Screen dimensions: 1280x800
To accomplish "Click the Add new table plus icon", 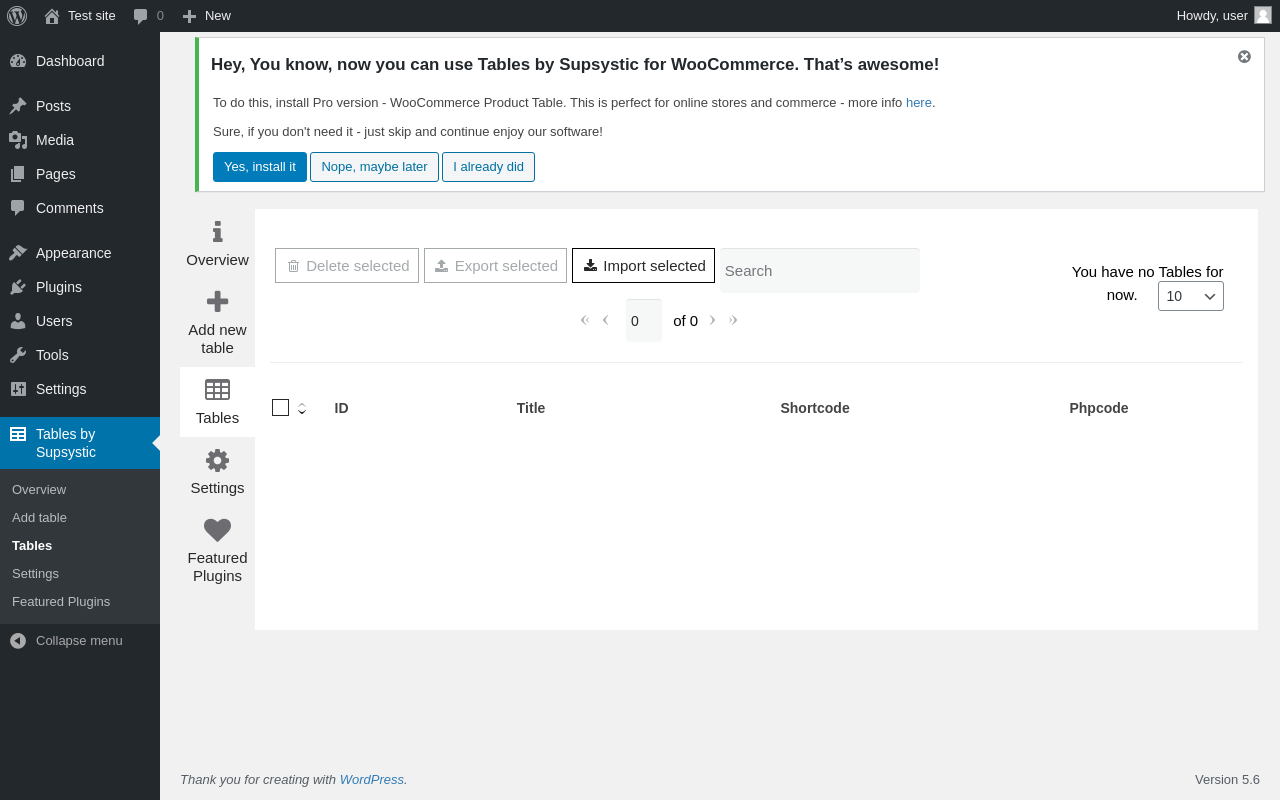I will coord(217,301).
